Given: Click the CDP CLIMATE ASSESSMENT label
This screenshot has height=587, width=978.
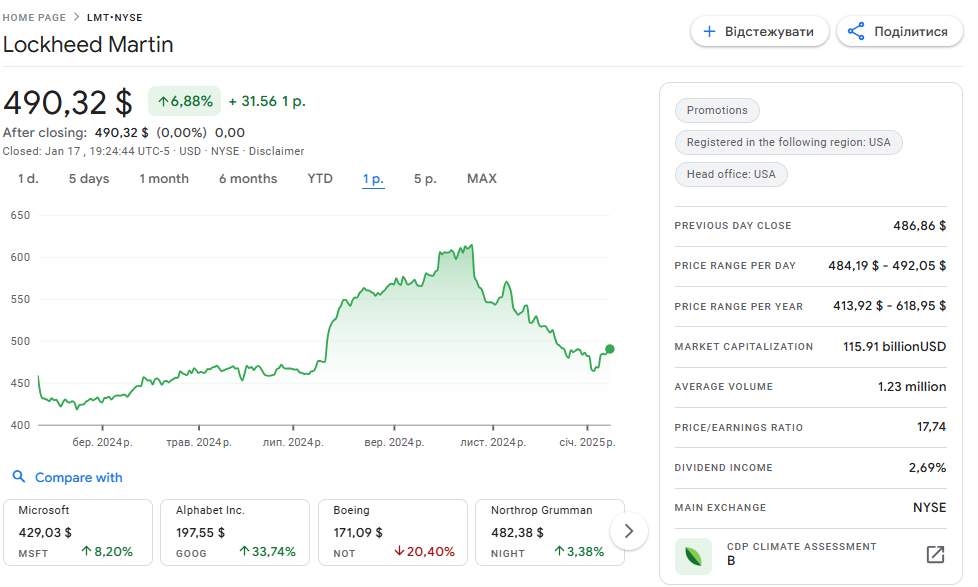Looking at the screenshot, I should click(801, 546).
